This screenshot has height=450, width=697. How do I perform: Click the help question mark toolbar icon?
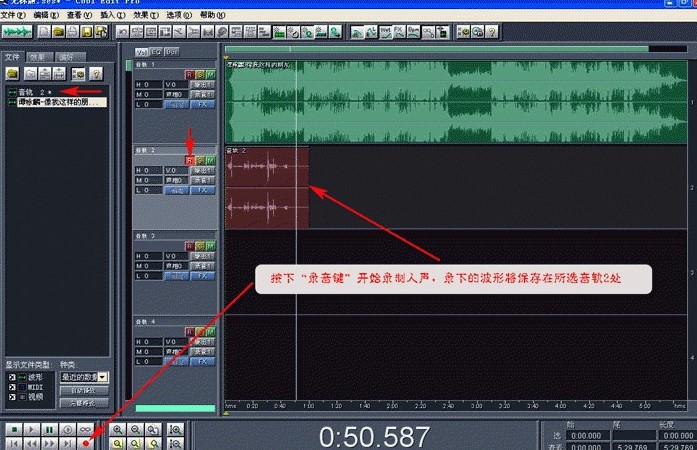point(492,32)
